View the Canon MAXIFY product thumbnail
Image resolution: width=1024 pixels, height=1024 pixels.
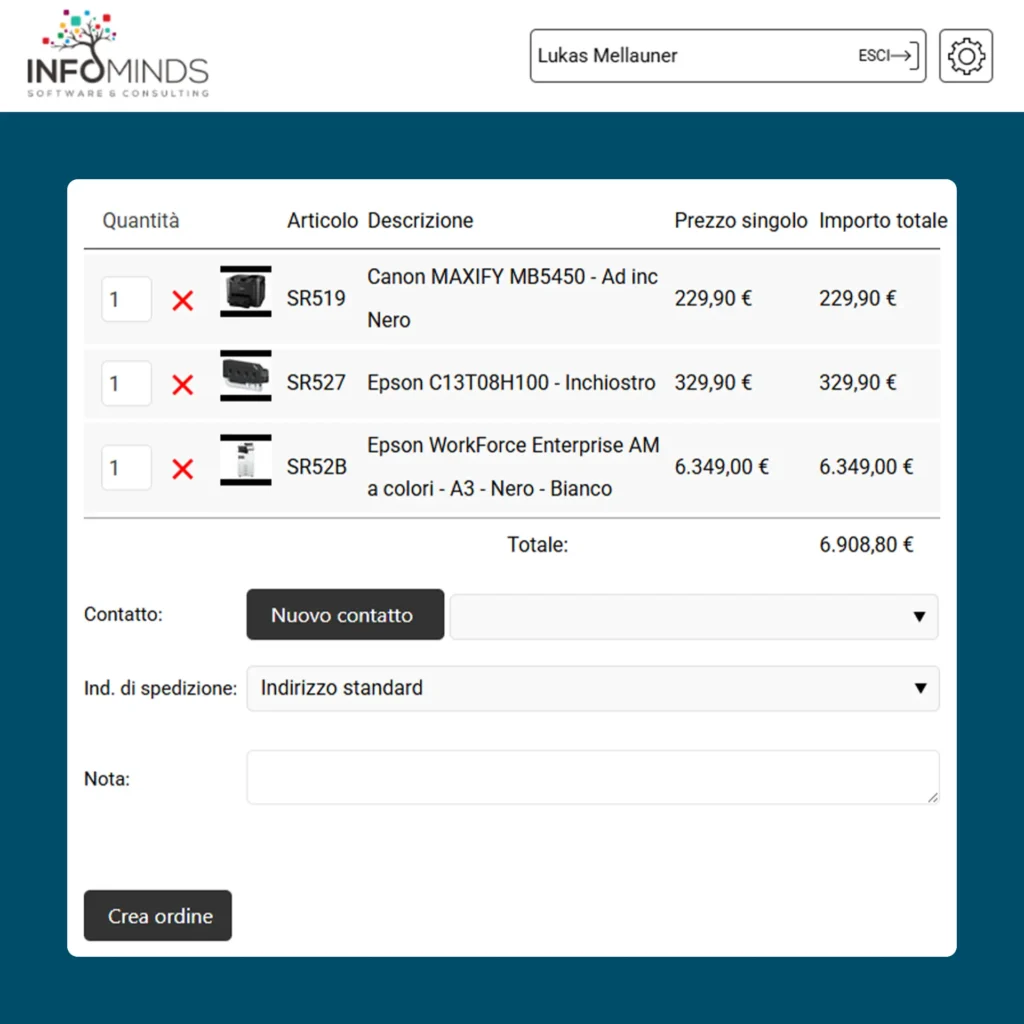point(245,292)
